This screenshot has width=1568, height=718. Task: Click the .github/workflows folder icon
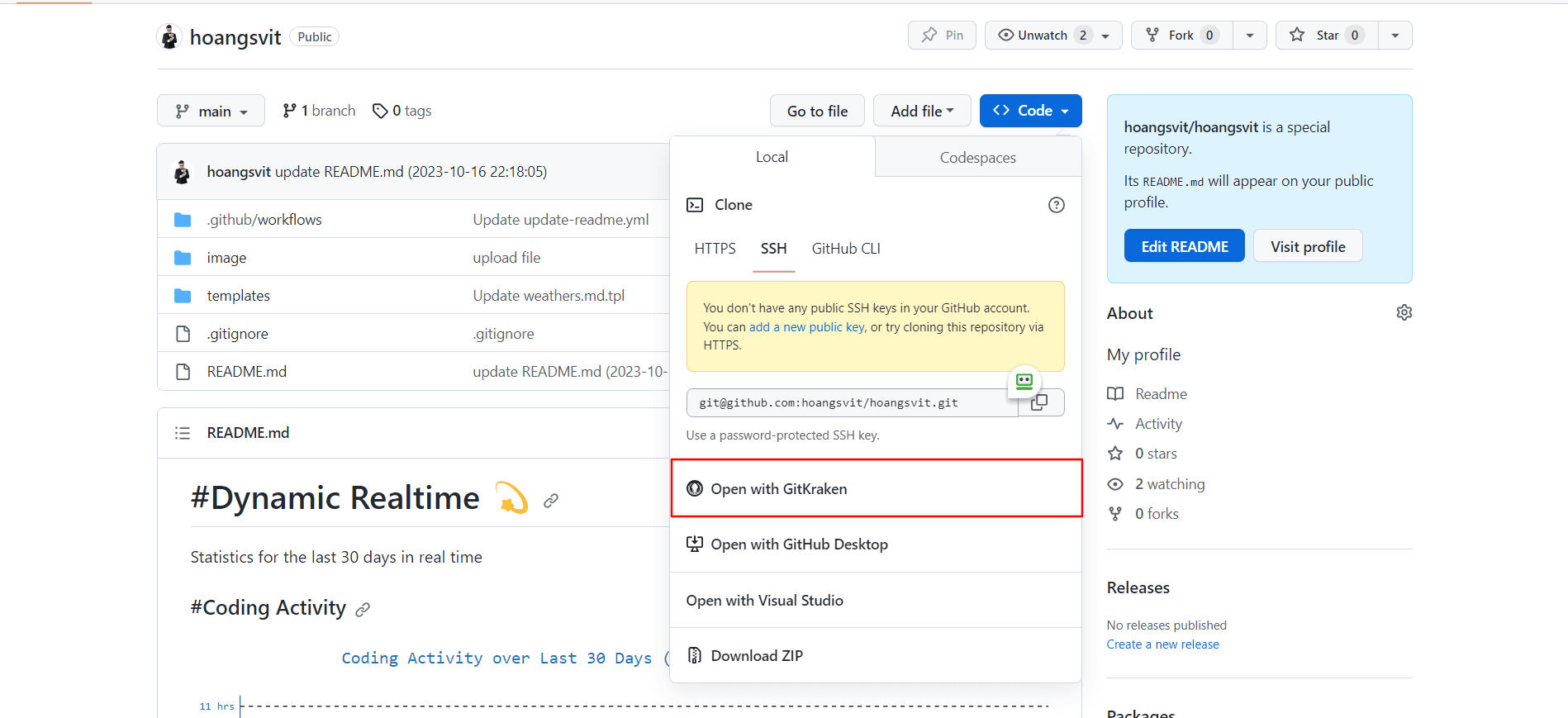[x=183, y=220]
